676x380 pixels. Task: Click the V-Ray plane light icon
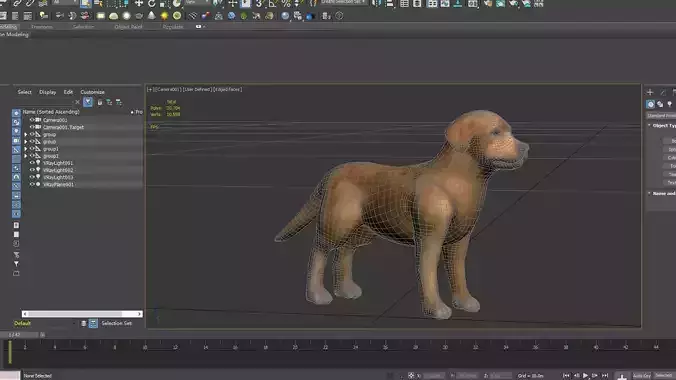101,16
